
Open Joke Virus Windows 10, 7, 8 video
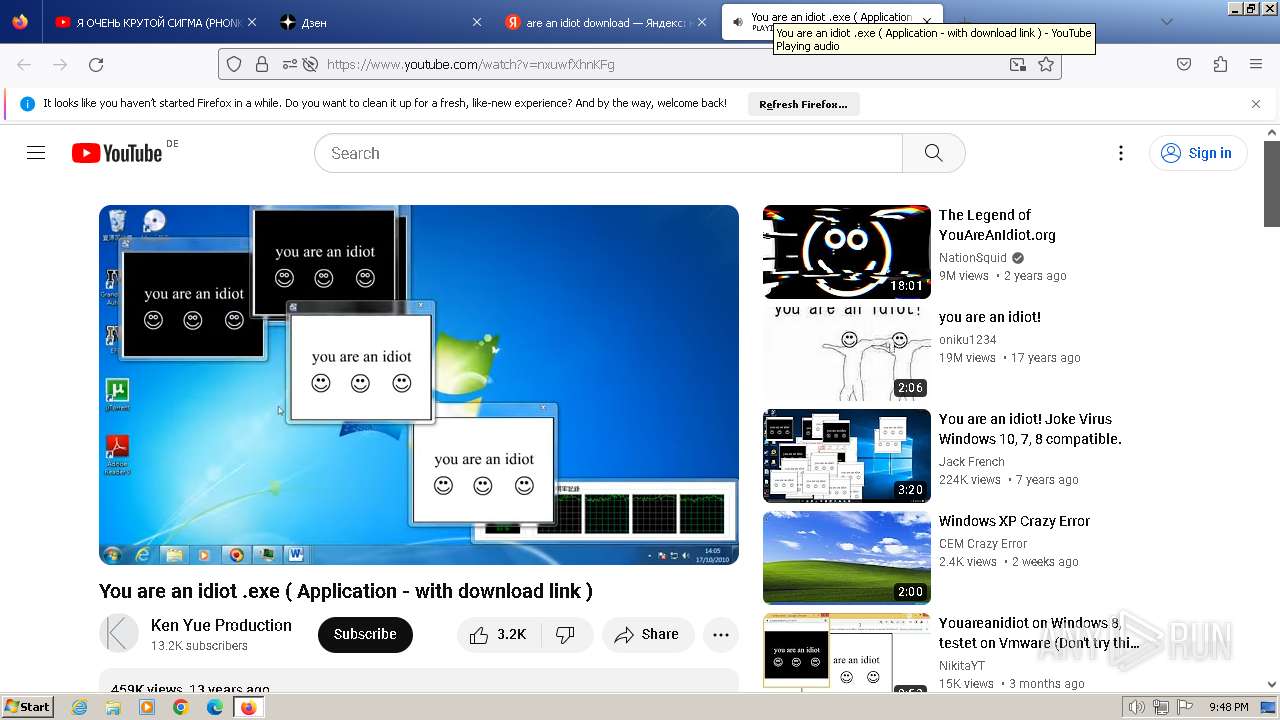point(1030,429)
